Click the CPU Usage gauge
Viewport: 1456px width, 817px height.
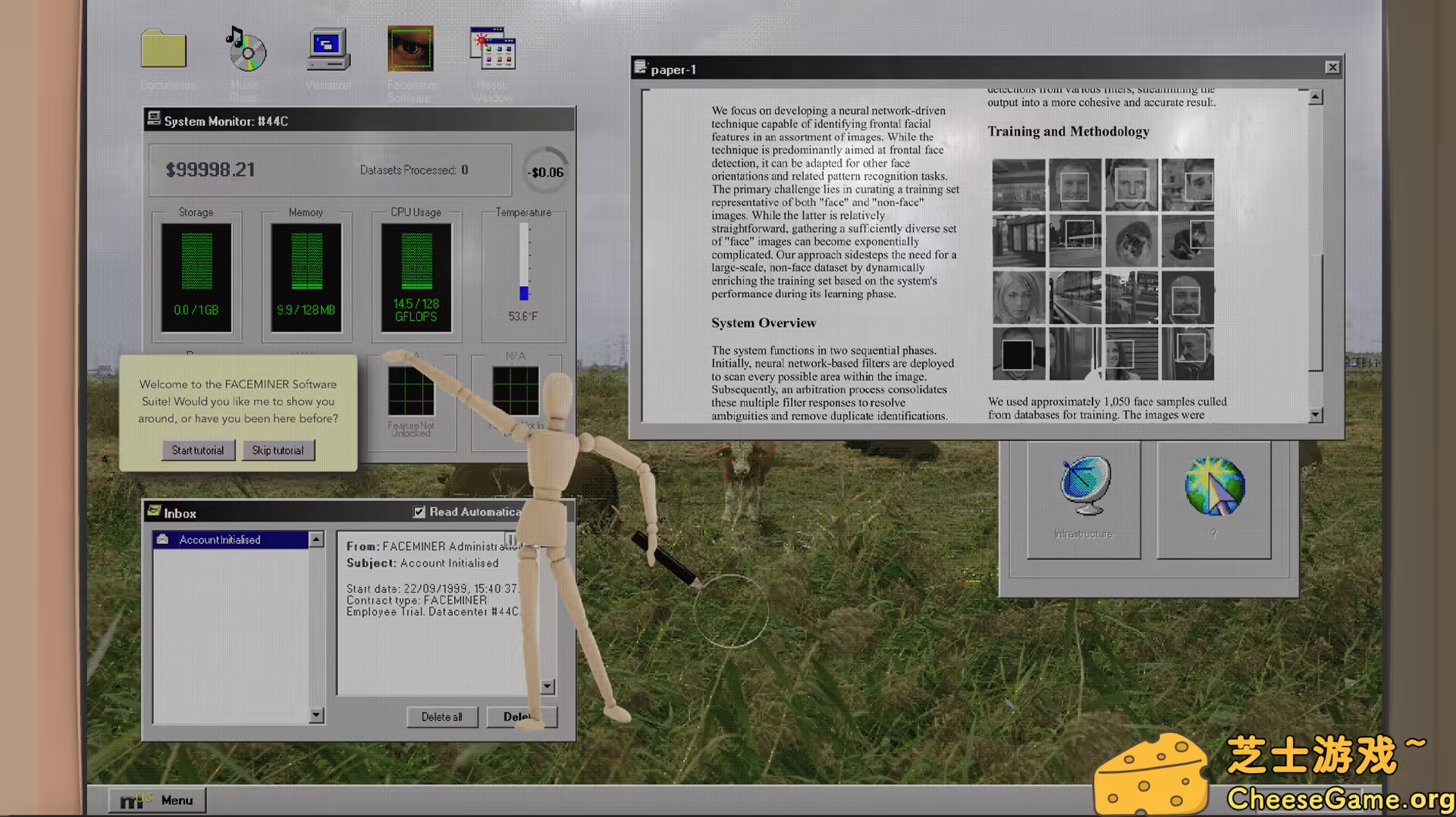[x=416, y=277]
